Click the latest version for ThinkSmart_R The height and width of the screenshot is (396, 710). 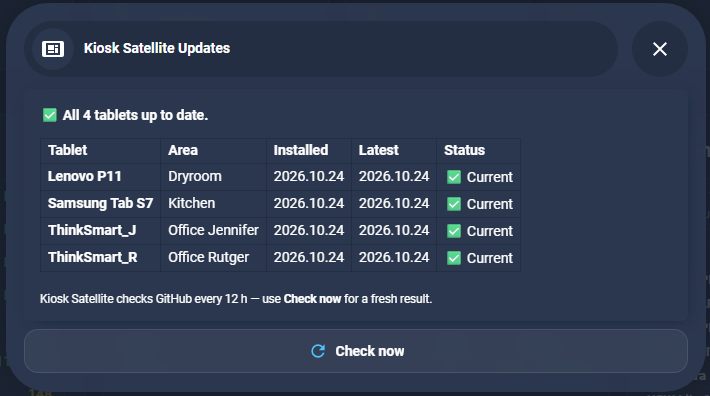point(394,257)
